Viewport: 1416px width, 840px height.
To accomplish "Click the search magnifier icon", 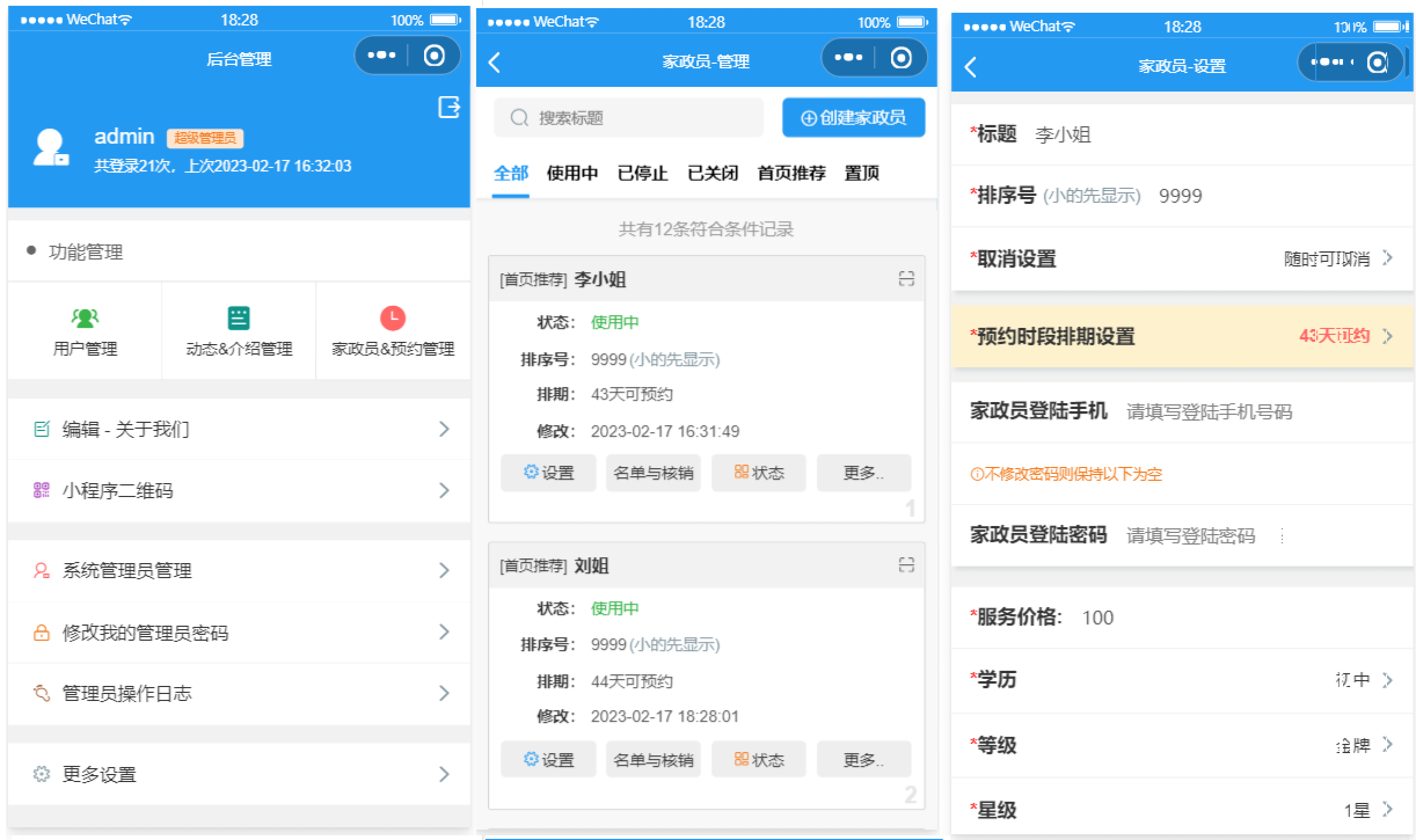I will coord(519,118).
